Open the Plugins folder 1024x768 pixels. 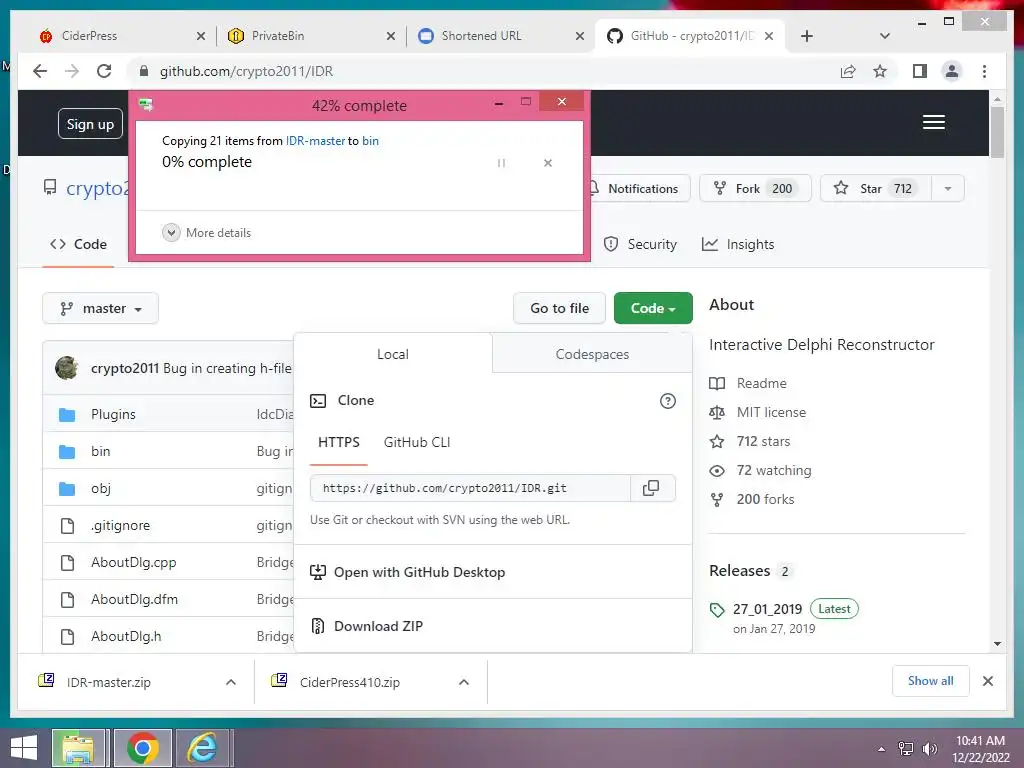click(x=114, y=414)
